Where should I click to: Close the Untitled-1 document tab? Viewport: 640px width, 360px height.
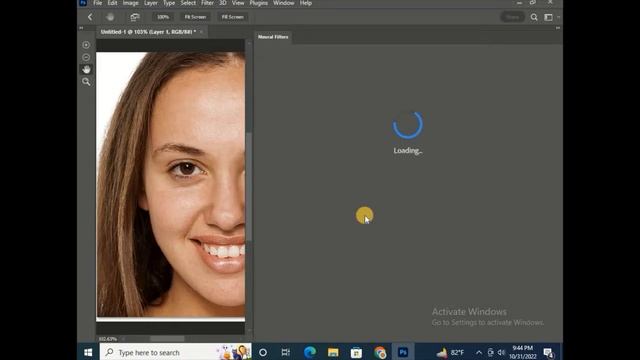coord(201,32)
